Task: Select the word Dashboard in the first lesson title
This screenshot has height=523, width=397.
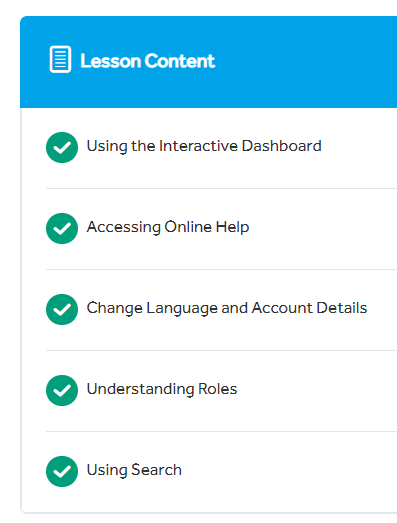Action: pos(282,146)
